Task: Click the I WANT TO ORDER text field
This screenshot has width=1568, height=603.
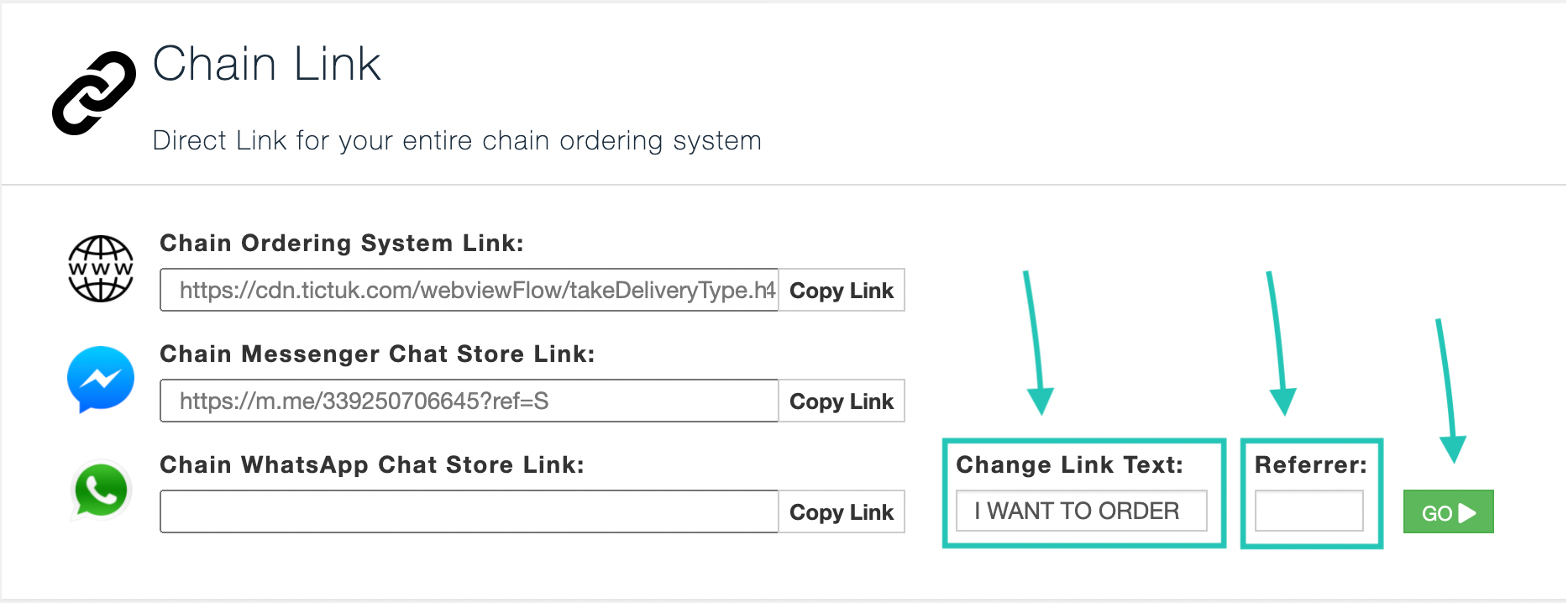Action: pyautogui.click(x=1082, y=511)
